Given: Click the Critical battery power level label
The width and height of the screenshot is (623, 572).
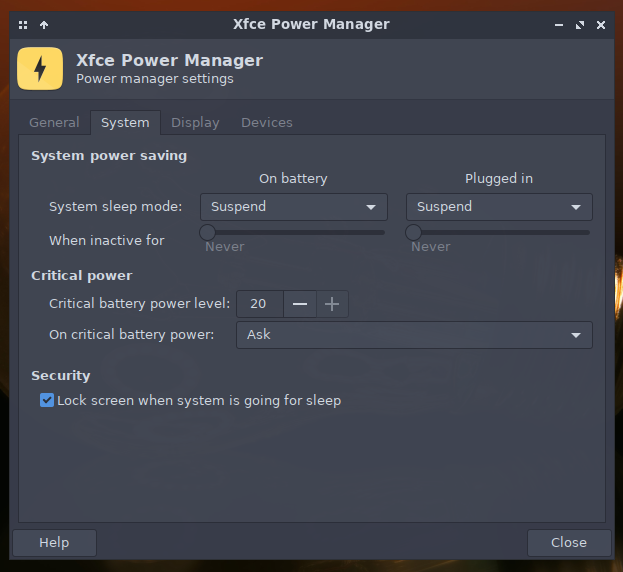Looking at the screenshot, I should pyautogui.click(x=139, y=304).
